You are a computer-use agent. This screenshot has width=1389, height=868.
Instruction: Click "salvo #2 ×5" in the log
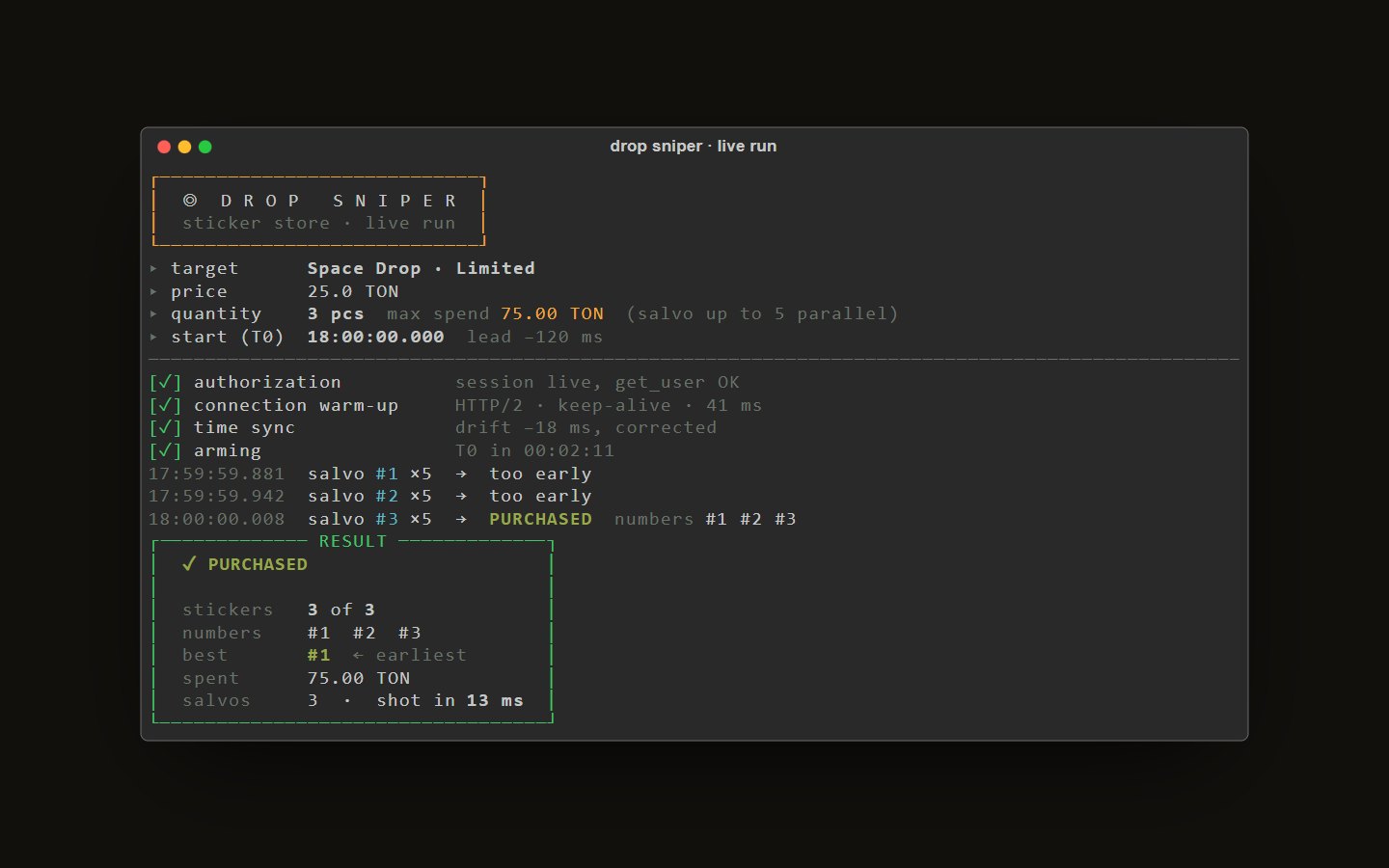coord(370,496)
